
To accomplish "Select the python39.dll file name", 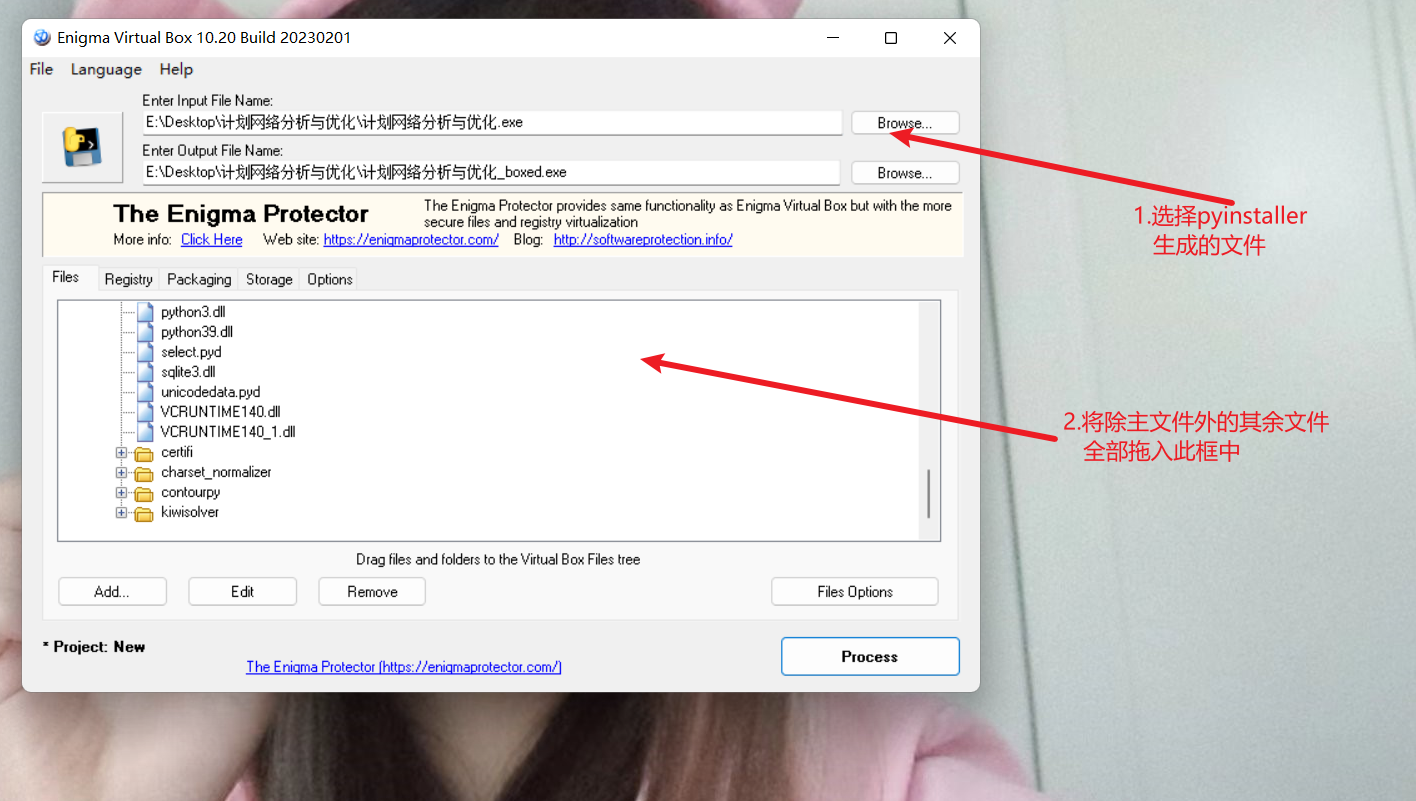I will [197, 332].
